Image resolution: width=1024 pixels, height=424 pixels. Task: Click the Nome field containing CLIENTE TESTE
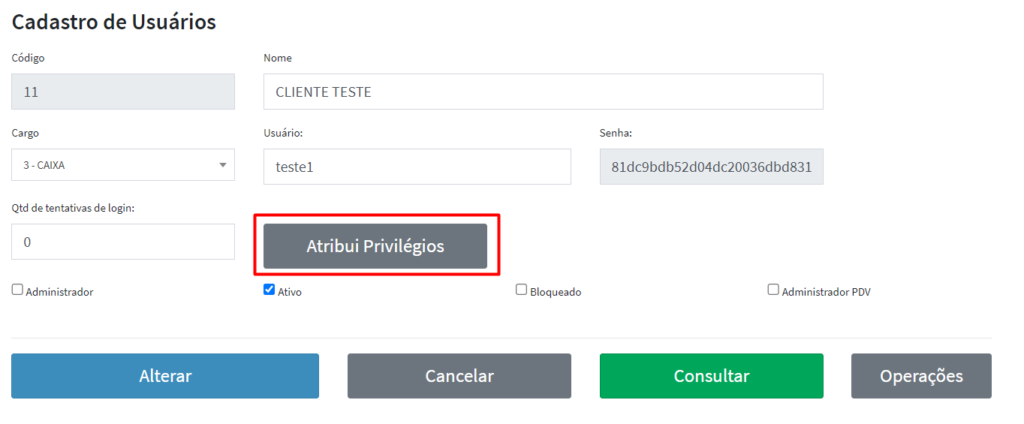click(x=542, y=91)
